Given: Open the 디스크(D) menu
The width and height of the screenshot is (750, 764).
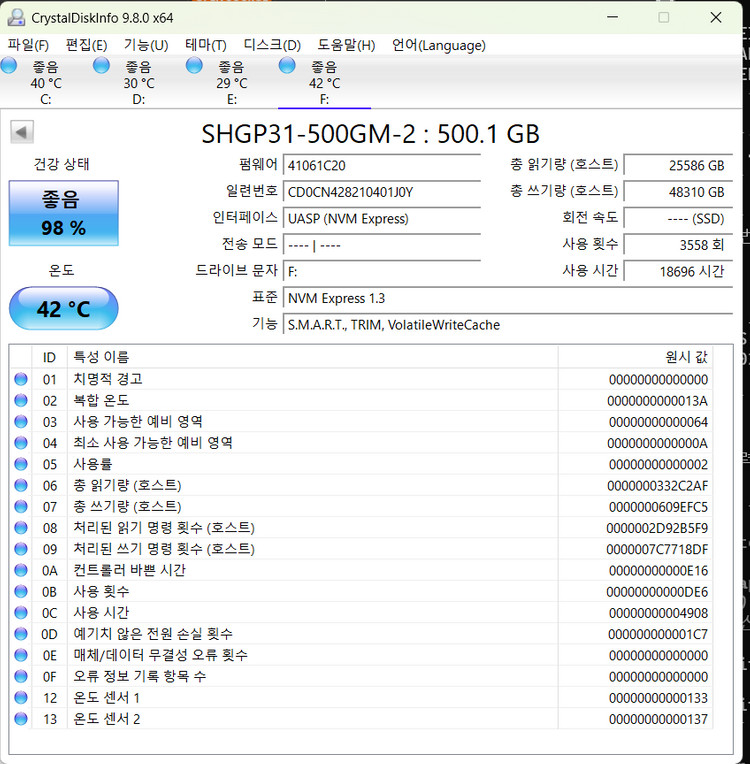Looking at the screenshot, I should coord(272,45).
